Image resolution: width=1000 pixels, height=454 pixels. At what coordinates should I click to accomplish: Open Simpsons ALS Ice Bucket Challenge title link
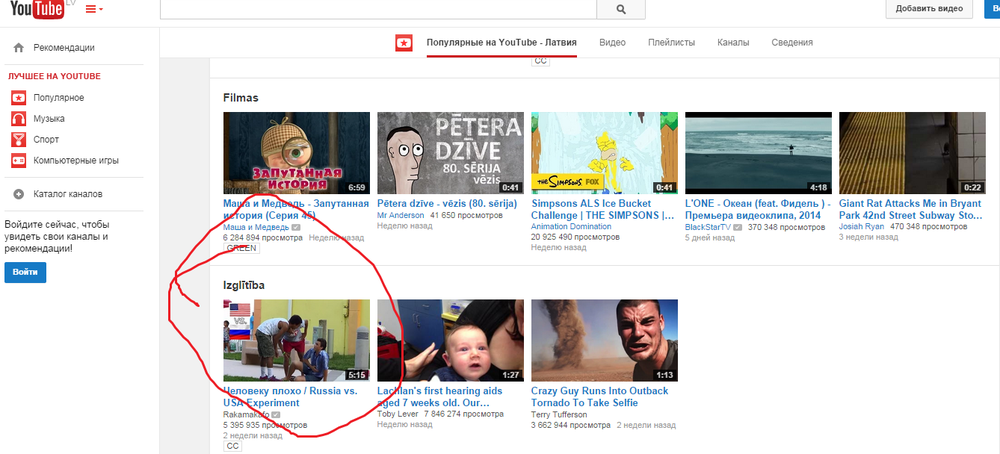tap(603, 208)
